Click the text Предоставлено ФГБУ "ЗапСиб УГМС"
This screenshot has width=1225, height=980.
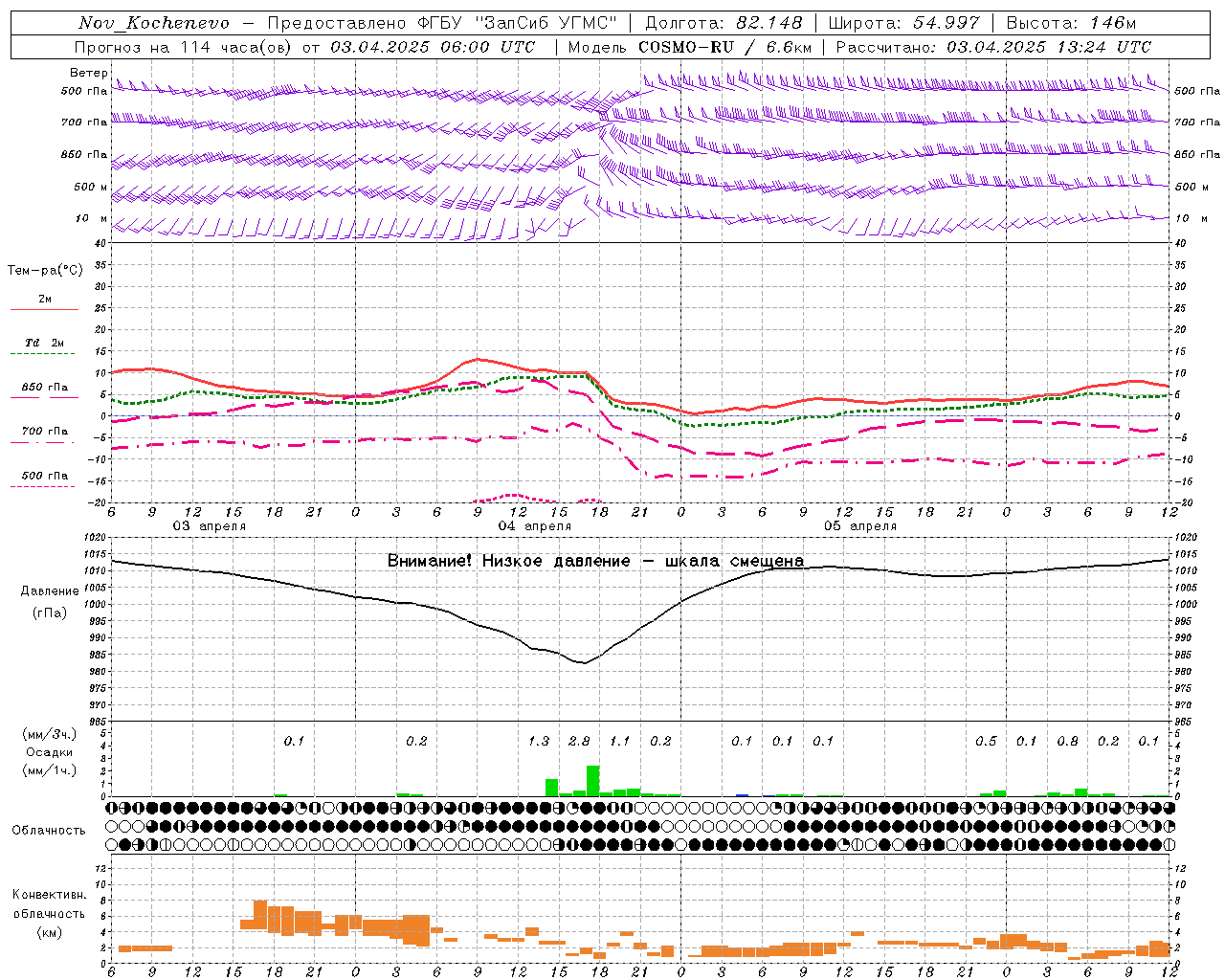pyautogui.click(x=442, y=23)
